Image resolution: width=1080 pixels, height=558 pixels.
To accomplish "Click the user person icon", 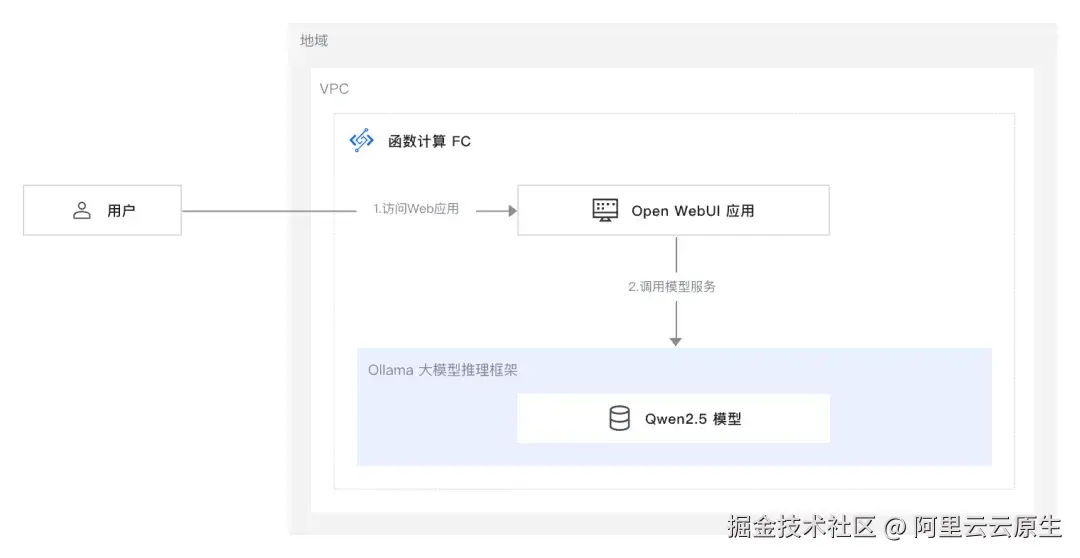I will point(82,210).
